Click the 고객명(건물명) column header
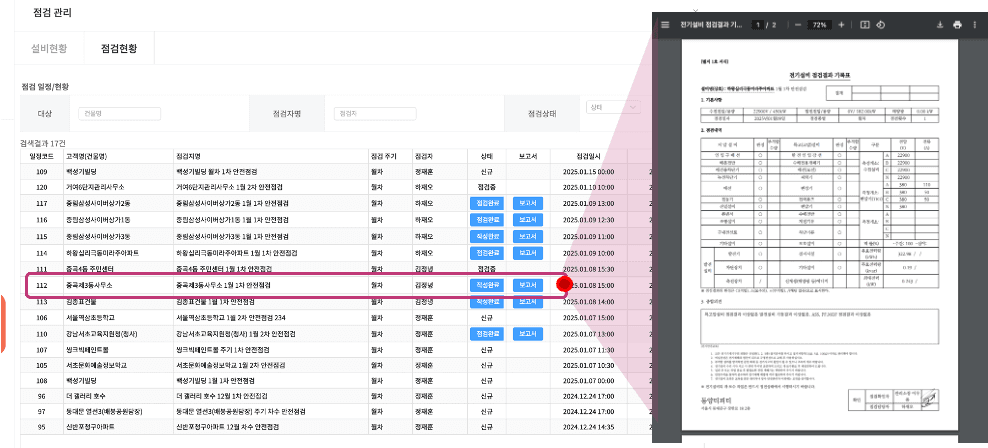This screenshot has height=448, width=988. 118,156
